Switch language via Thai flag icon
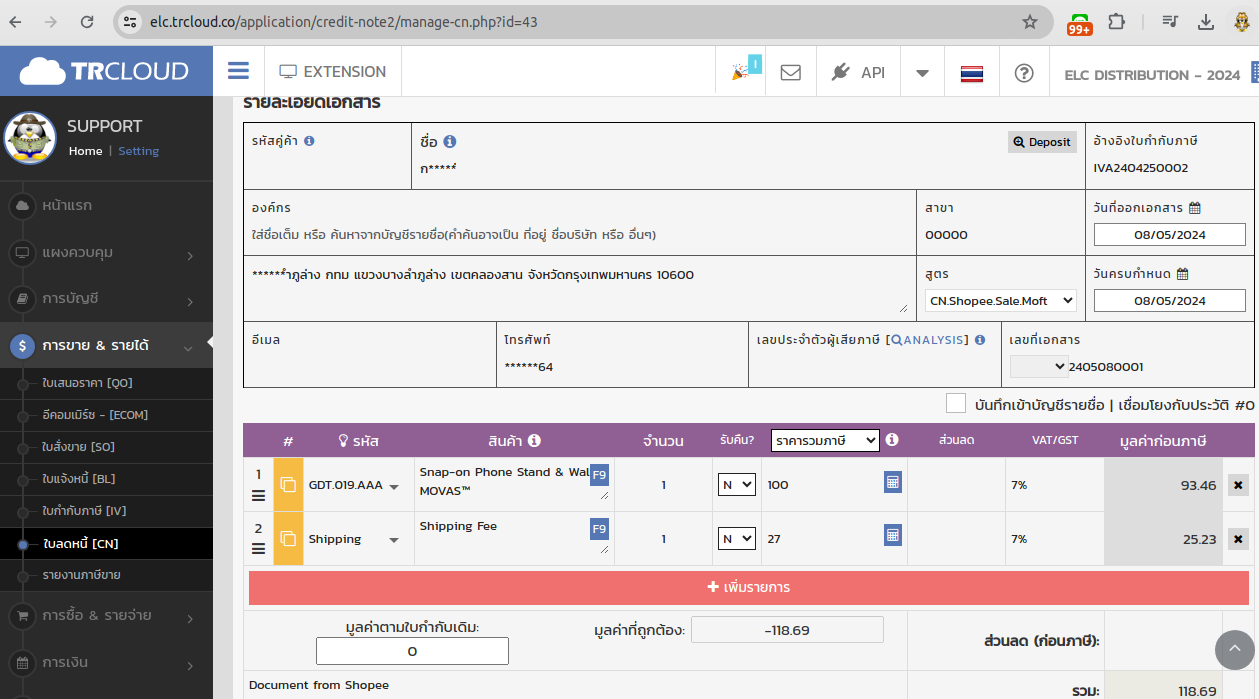This screenshot has width=1259, height=699. (971, 73)
